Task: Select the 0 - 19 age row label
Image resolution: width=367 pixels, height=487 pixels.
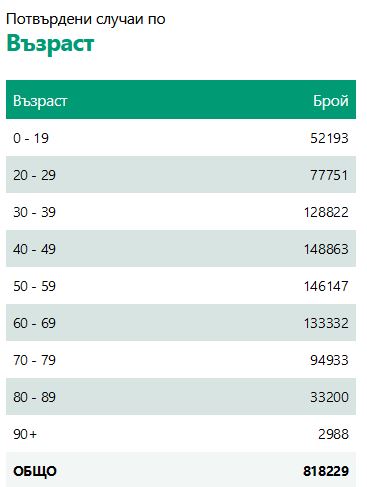Action: pos(31,138)
